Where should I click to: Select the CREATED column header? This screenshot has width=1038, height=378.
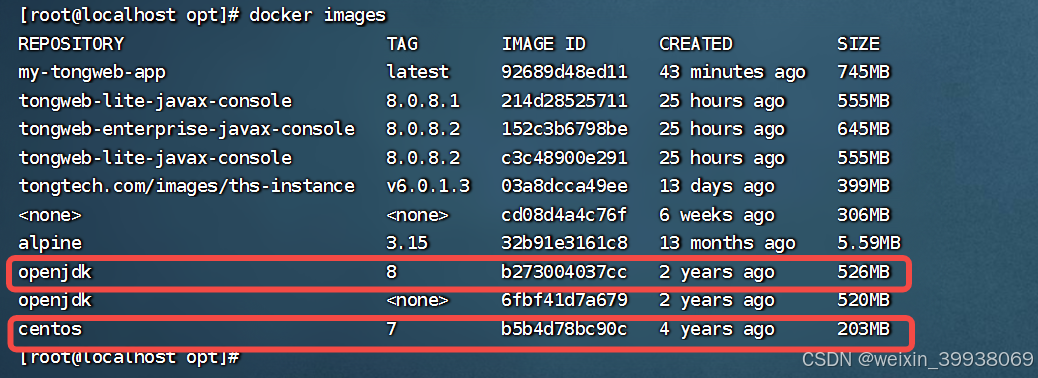click(696, 44)
